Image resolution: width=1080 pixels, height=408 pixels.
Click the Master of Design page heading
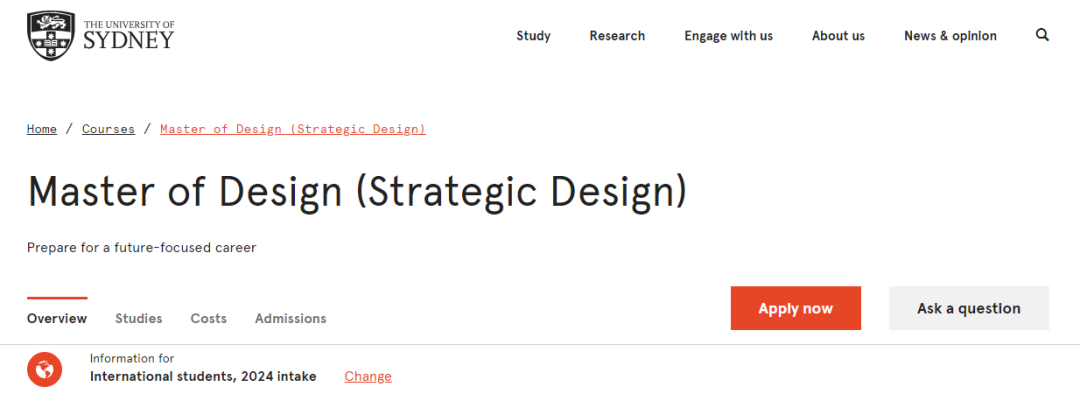pyautogui.click(x=357, y=192)
